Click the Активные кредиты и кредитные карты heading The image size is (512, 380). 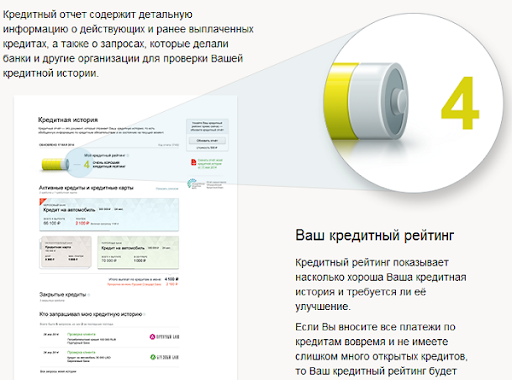click(86, 188)
